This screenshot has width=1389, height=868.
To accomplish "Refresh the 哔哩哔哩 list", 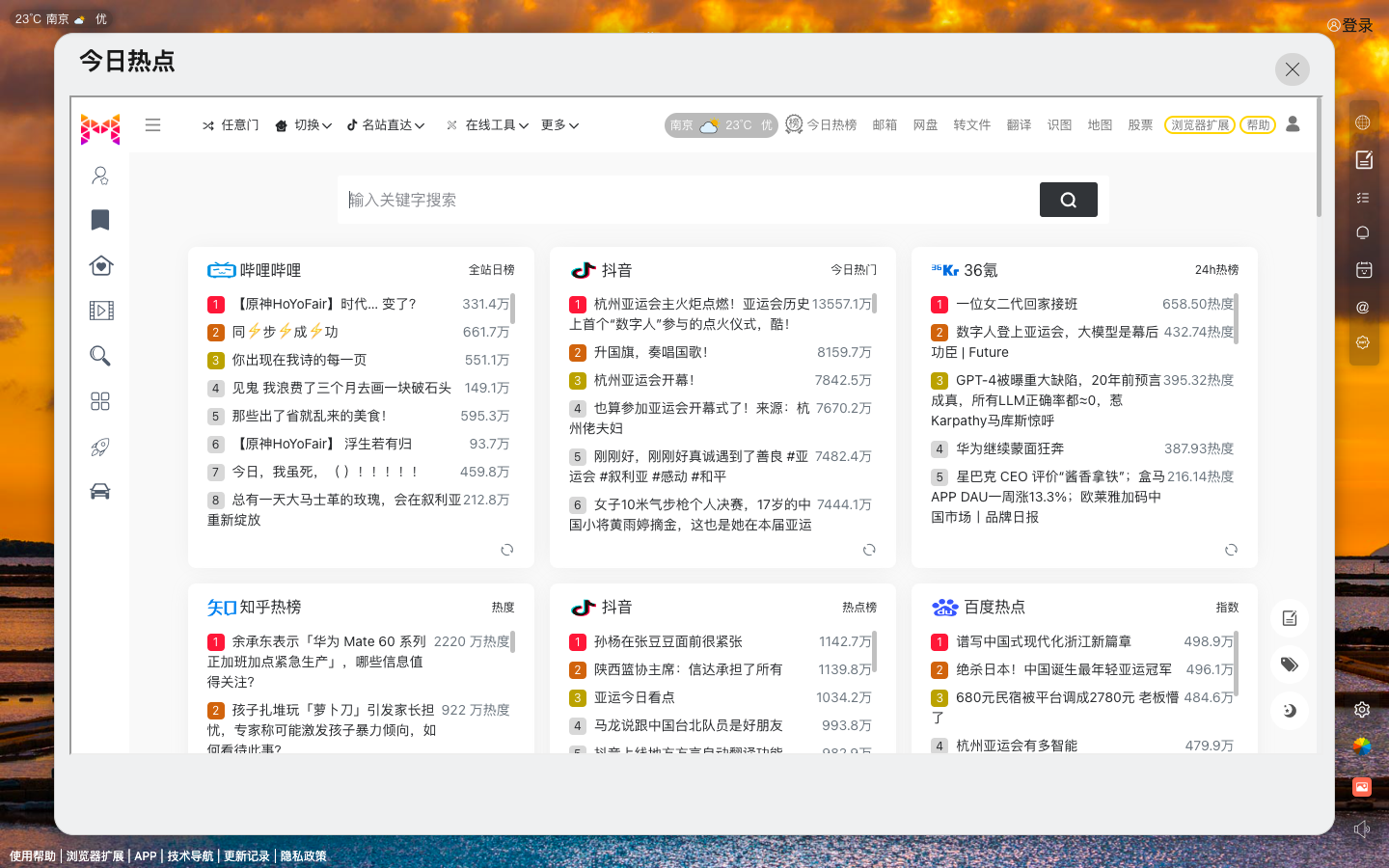I will [x=507, y=550].
